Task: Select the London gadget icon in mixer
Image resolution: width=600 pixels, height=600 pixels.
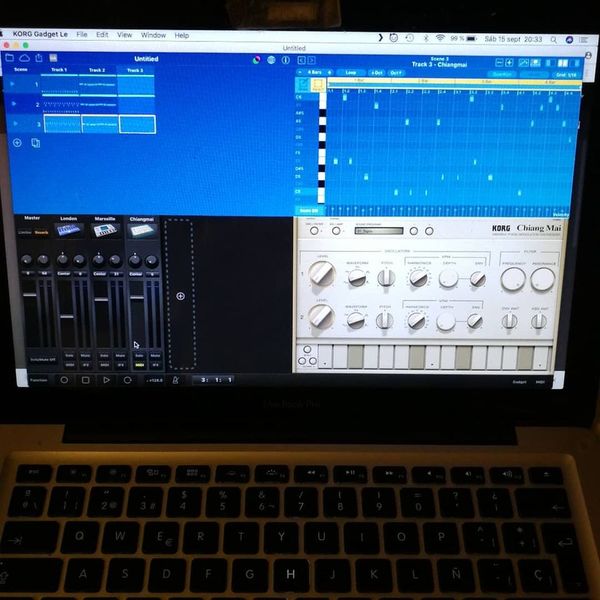Action: click(x=68, y=230)
